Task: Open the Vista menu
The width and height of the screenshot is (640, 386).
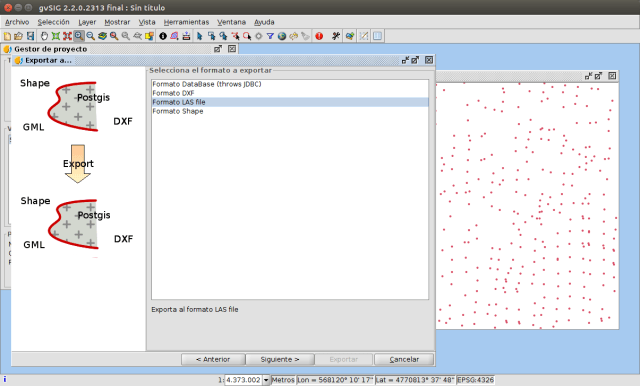Action: (x=147, y=22)
